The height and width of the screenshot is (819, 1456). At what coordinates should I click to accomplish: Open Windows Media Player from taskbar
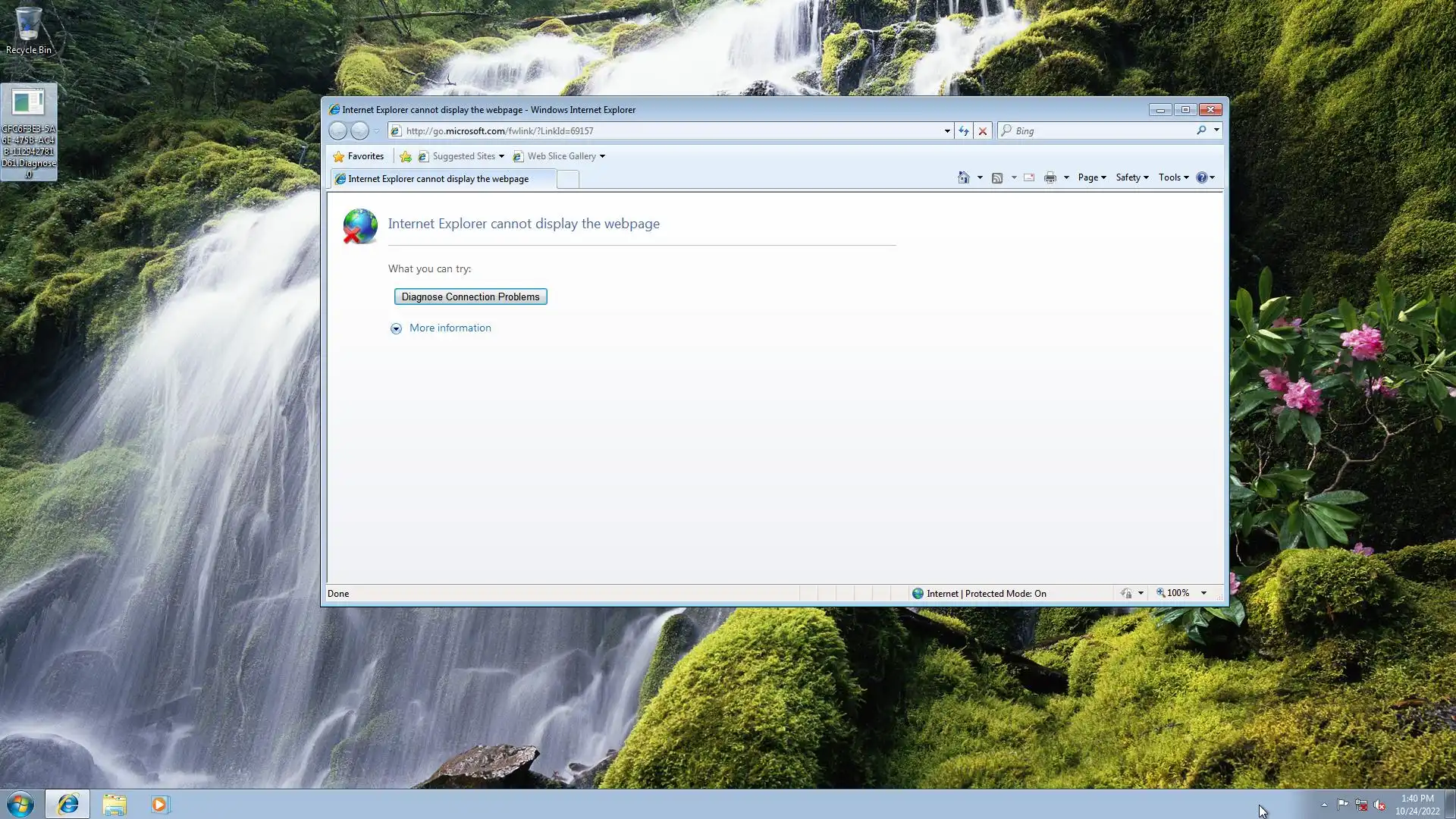point(159,804)
